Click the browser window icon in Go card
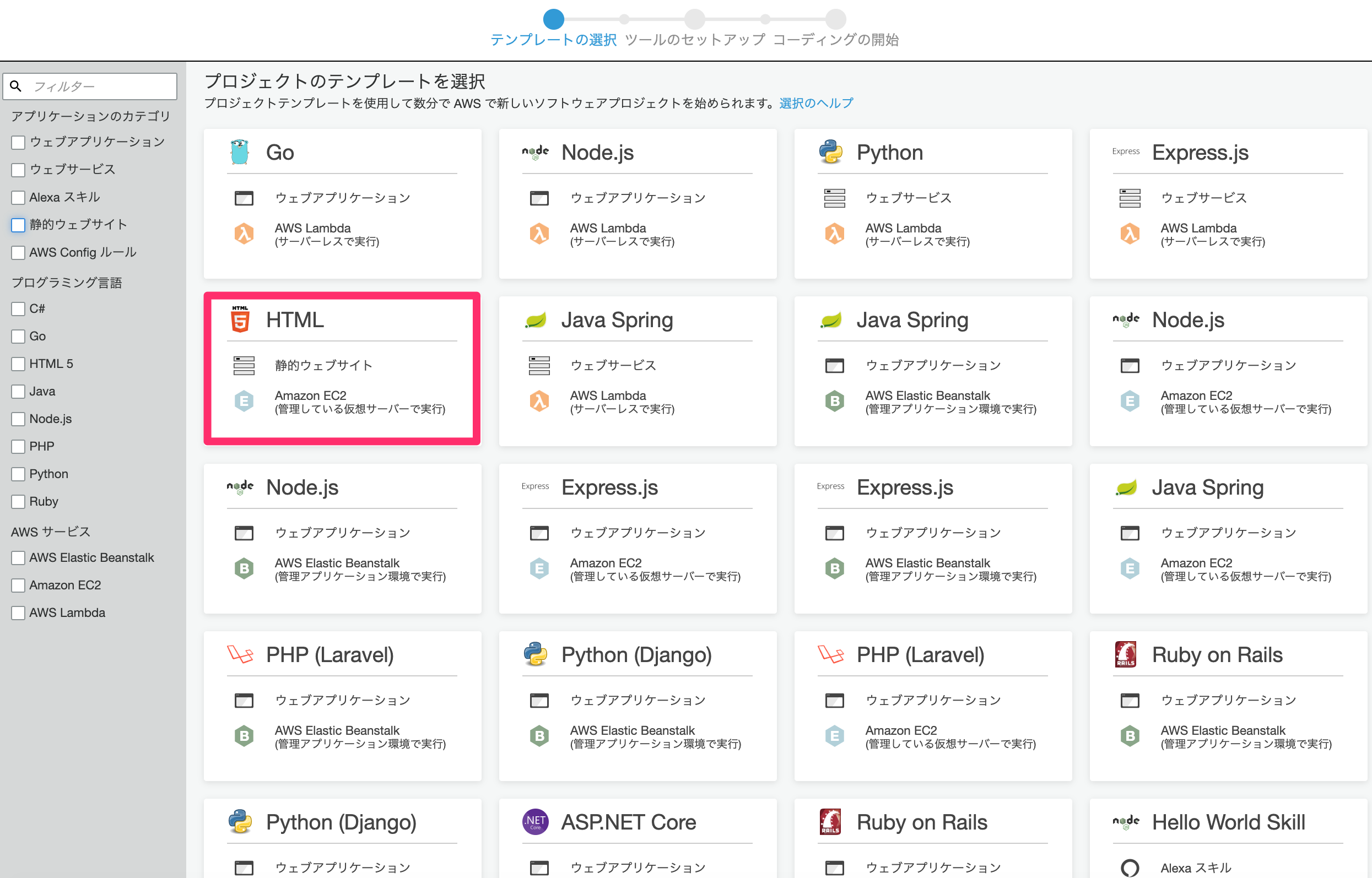Screen dimensions: 1372x878 (x=244, y=198)
